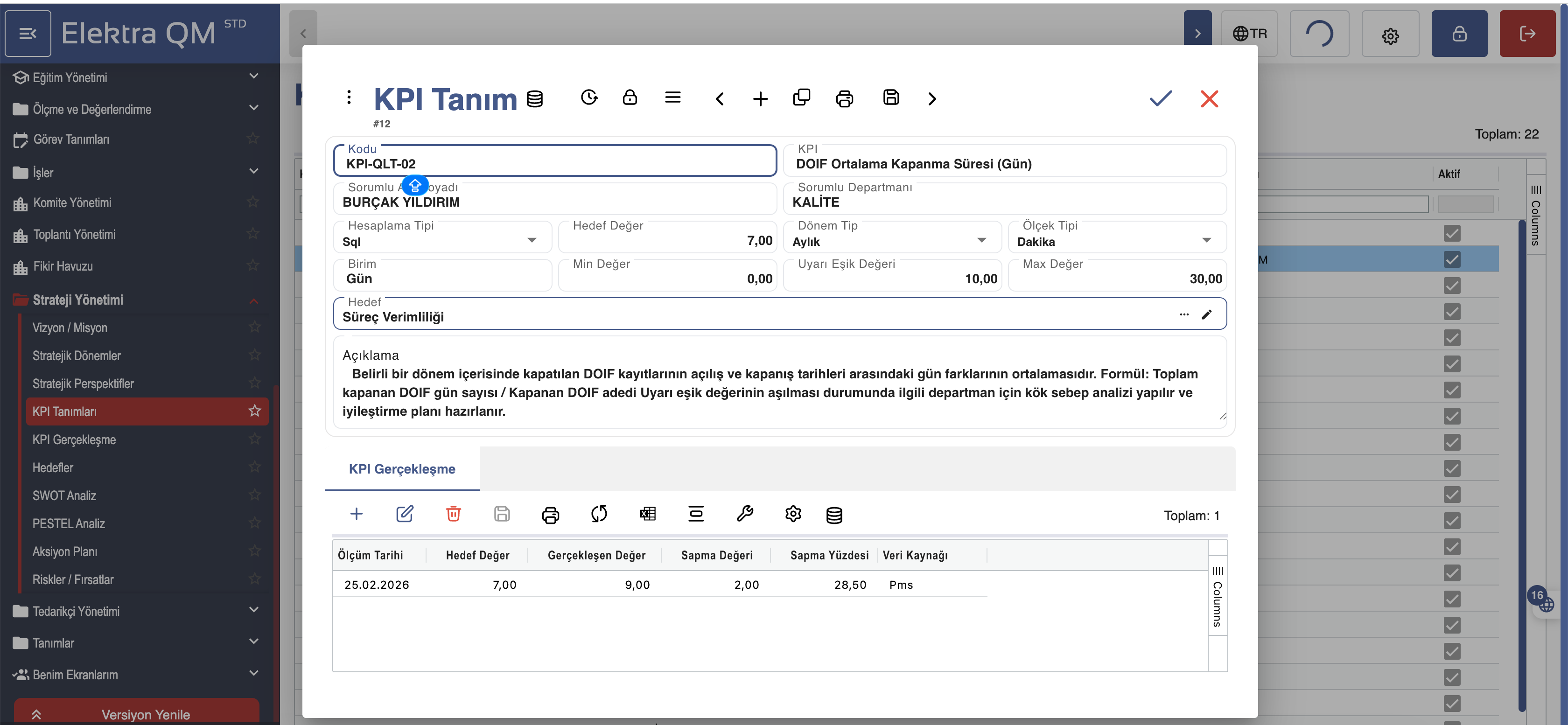Click the wrench tool icon in grid toolbar

click(x=744, y=514)
